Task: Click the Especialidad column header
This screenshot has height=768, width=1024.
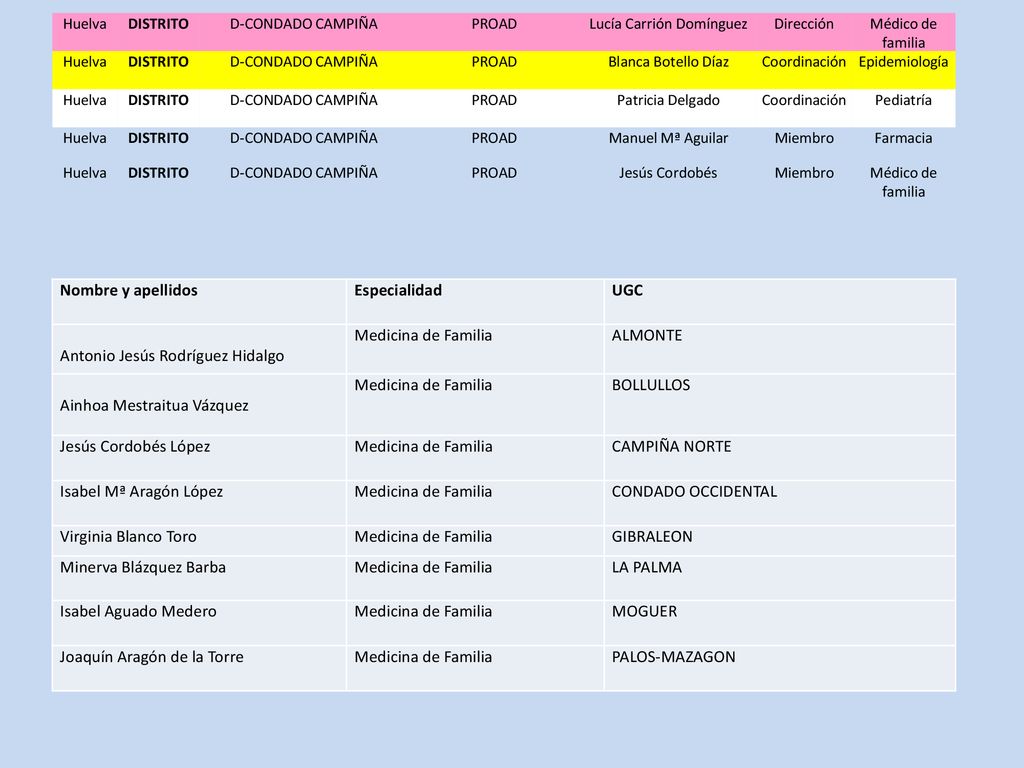Action: point(398,291)
